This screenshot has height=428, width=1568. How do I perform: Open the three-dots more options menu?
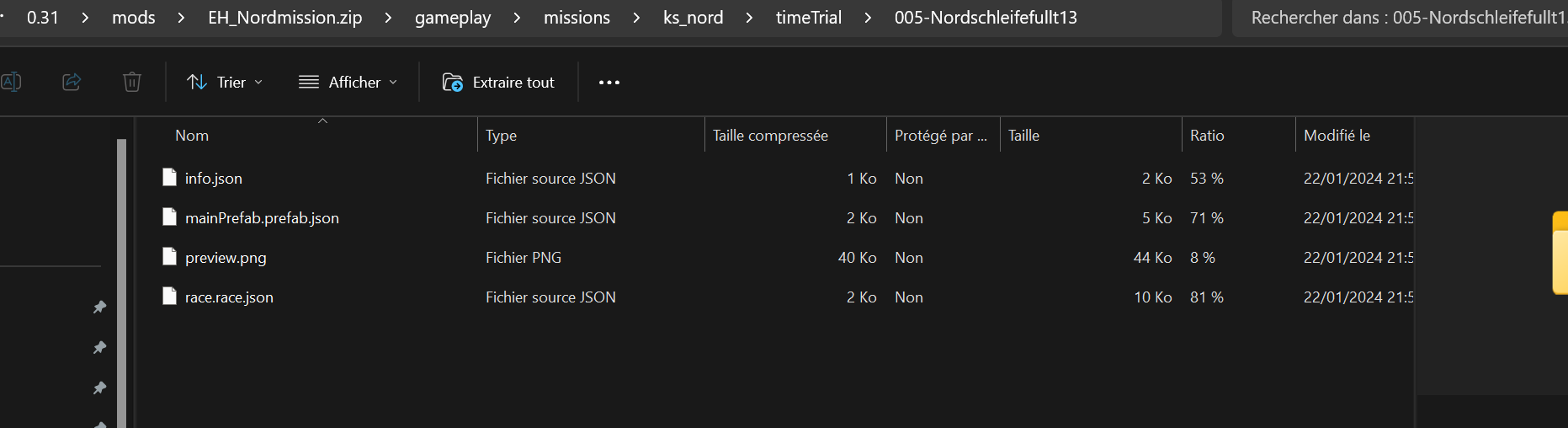pos(609,82)
